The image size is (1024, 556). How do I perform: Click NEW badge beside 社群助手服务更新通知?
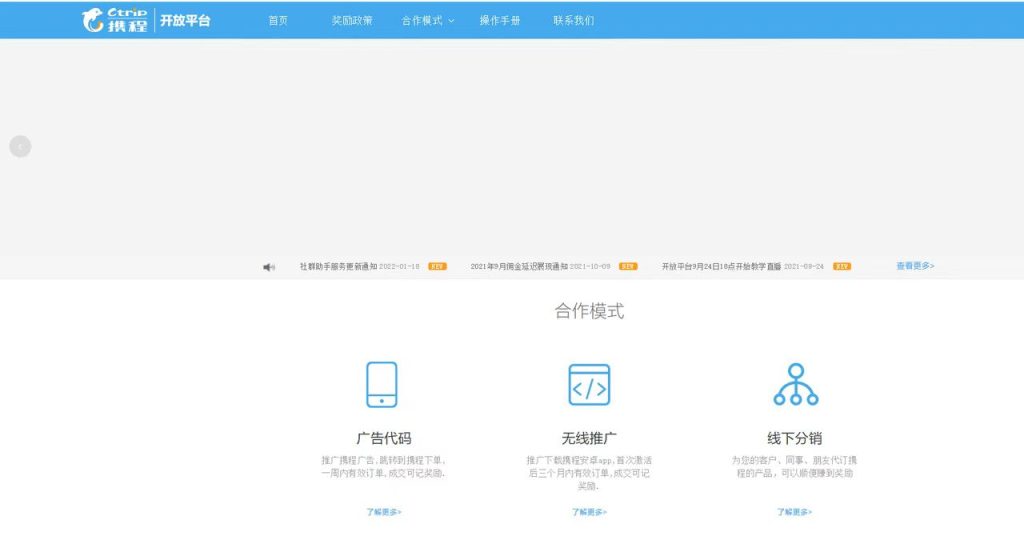[x=438, y=267]
